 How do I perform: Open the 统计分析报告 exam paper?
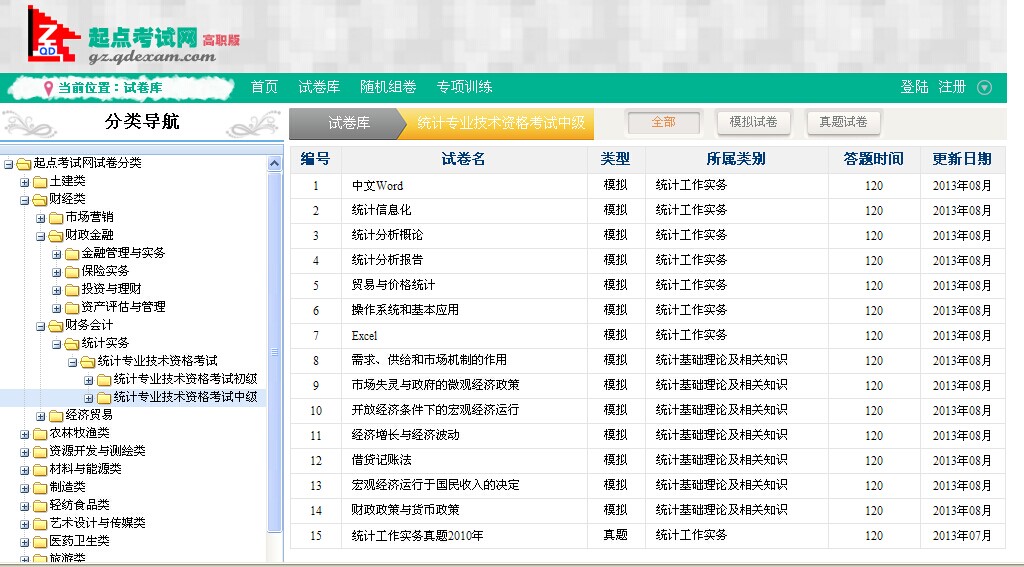(x=387, y=260)
